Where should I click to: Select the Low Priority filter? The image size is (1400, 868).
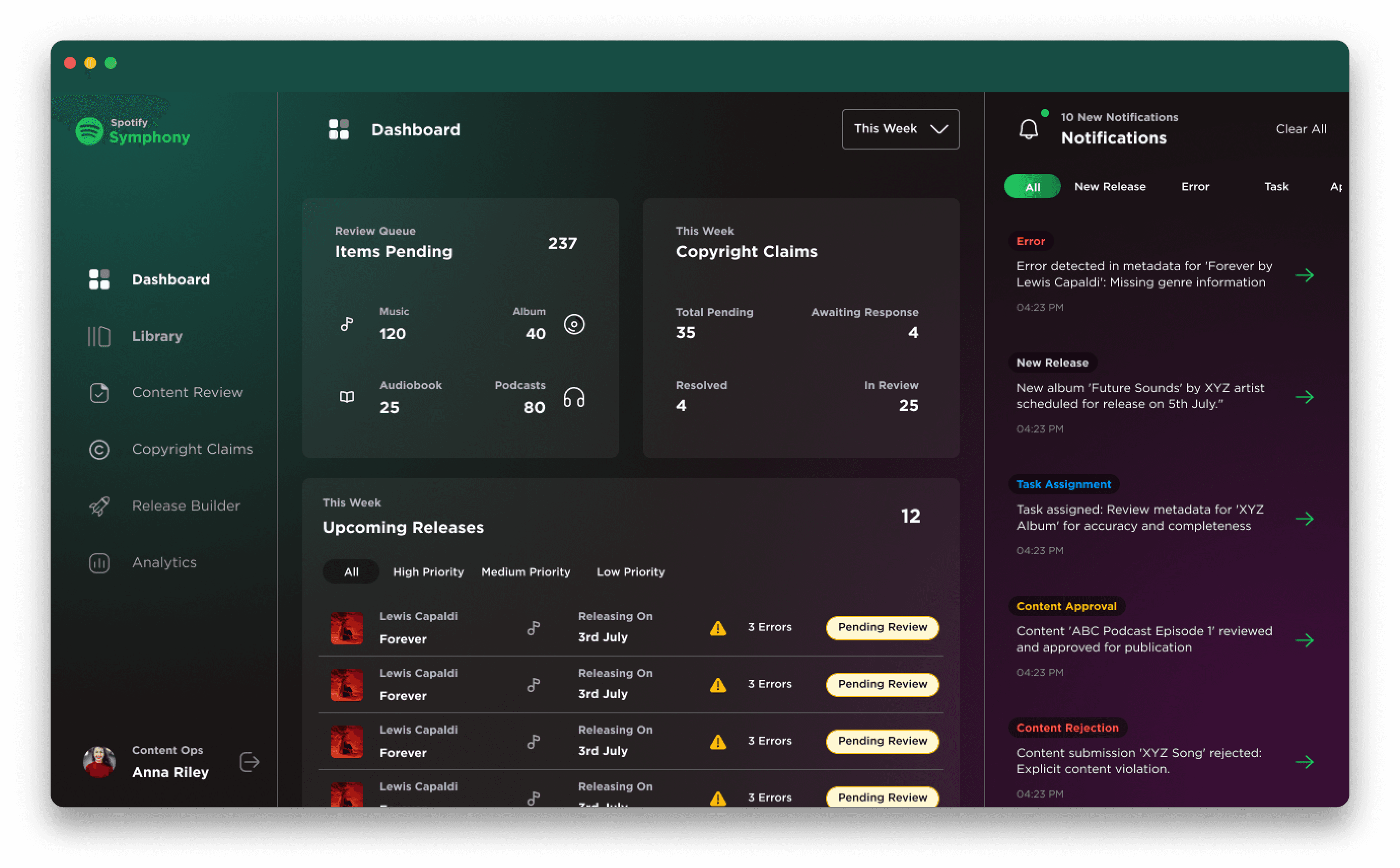click(630, 572)
